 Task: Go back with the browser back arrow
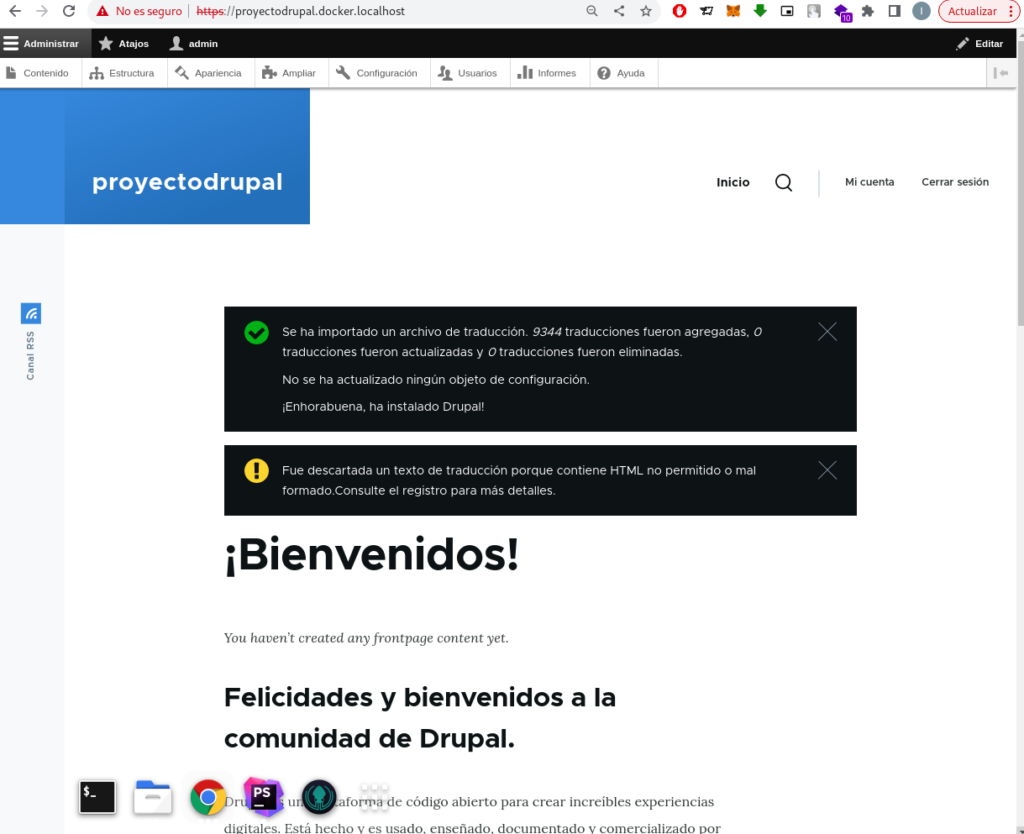15,11
